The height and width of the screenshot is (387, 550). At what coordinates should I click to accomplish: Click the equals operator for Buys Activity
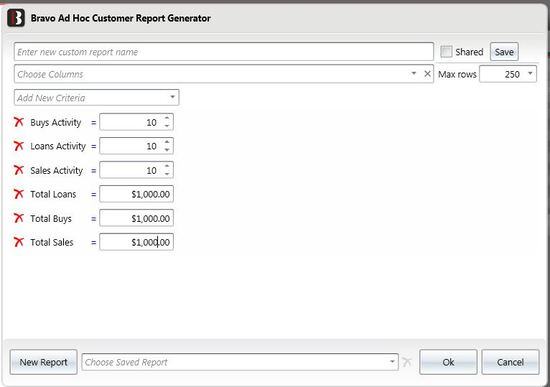pos(93,123)
